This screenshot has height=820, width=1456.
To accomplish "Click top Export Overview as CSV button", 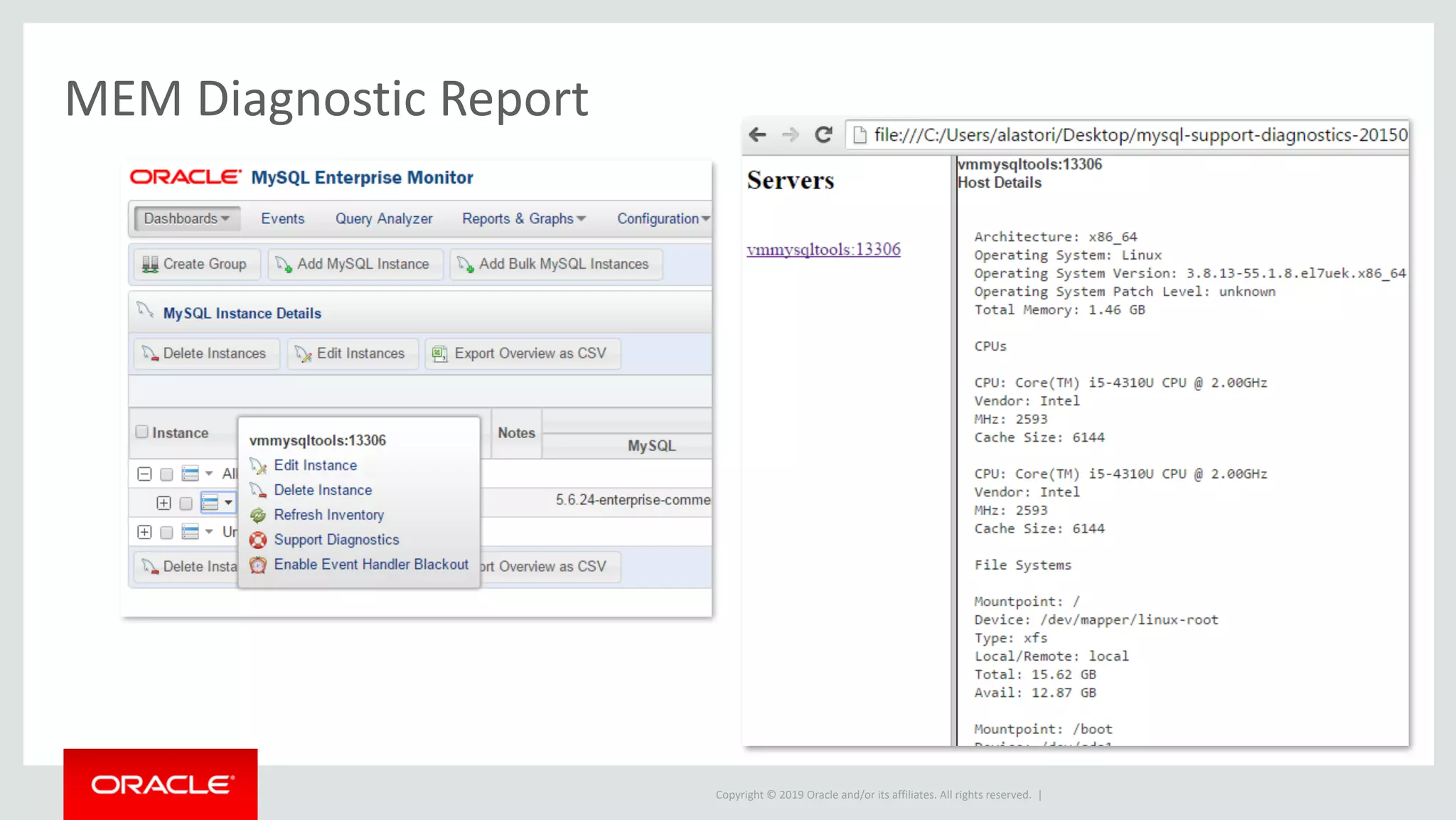I will pos(523,353).
